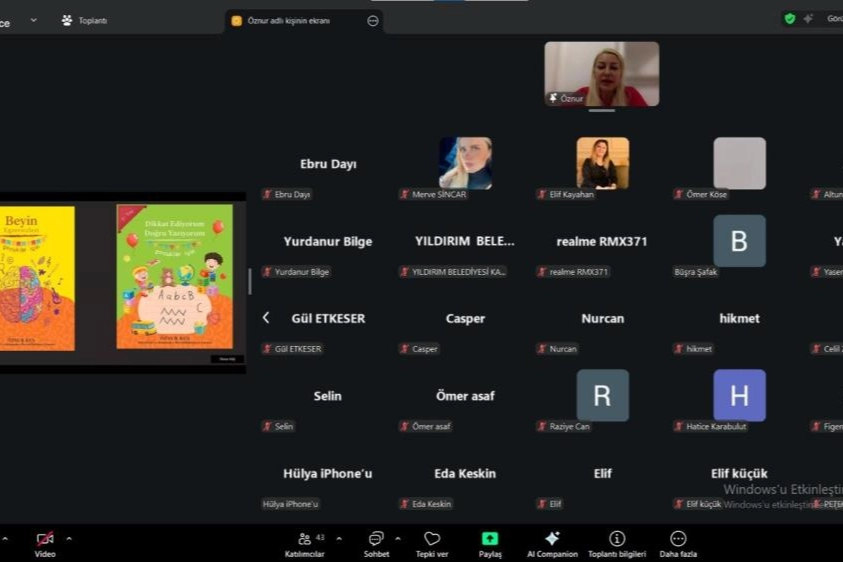This screenshot has height=562, width=843.
Task: Expand the video options arrow next to Video
Action: click(x=69, y=539)
